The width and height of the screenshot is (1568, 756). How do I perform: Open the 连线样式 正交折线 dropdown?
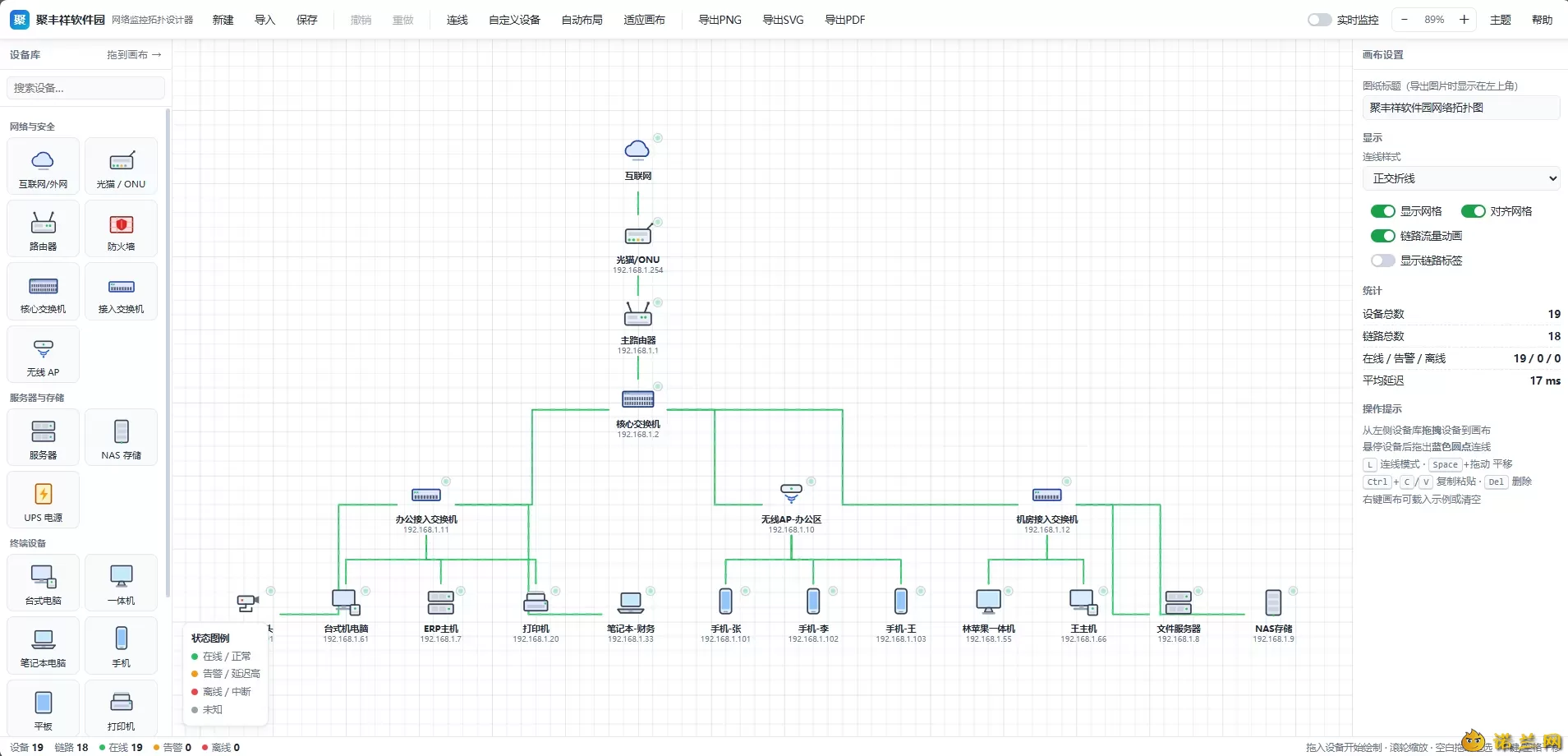click(x=1461, y=178)
